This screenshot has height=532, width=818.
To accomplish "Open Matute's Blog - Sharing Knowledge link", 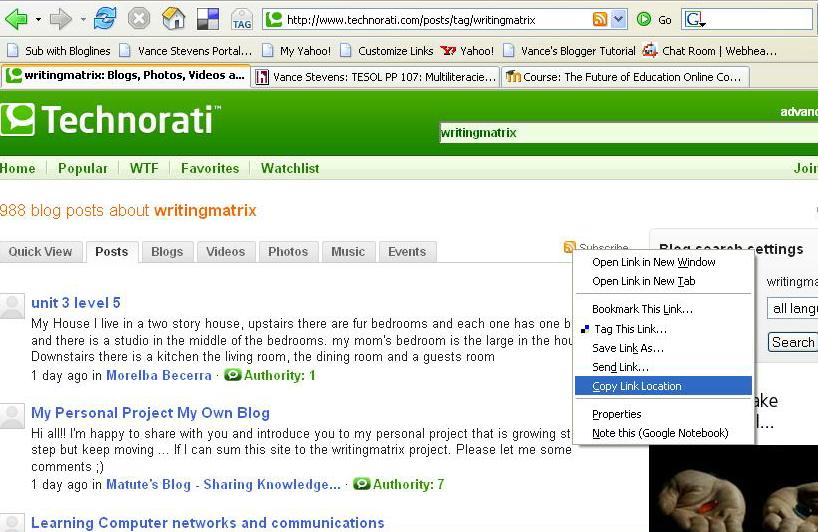I will (223, 485).
